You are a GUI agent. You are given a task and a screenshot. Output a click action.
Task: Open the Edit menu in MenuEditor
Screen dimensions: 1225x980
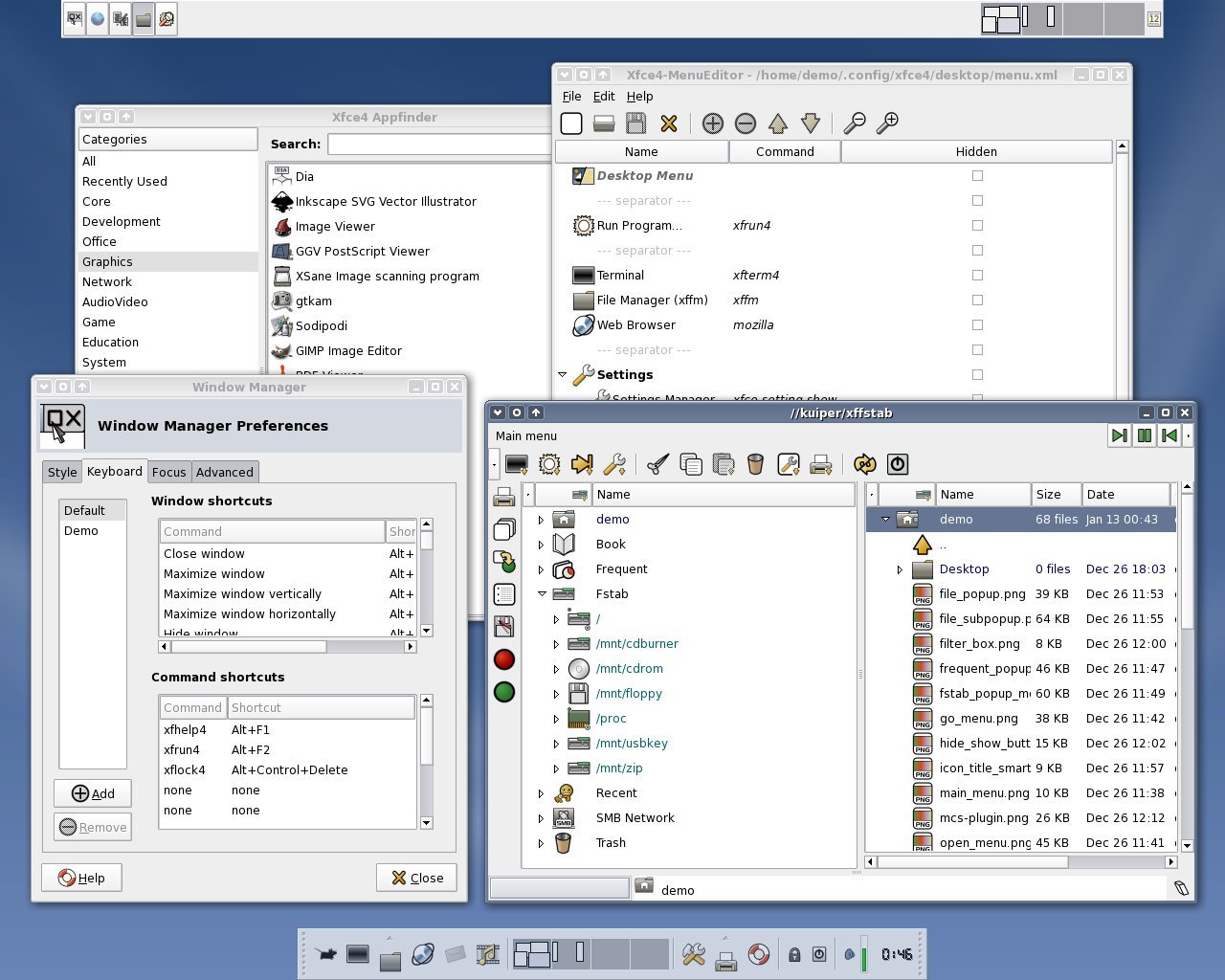pyautogui.click(x=604, y=97)
